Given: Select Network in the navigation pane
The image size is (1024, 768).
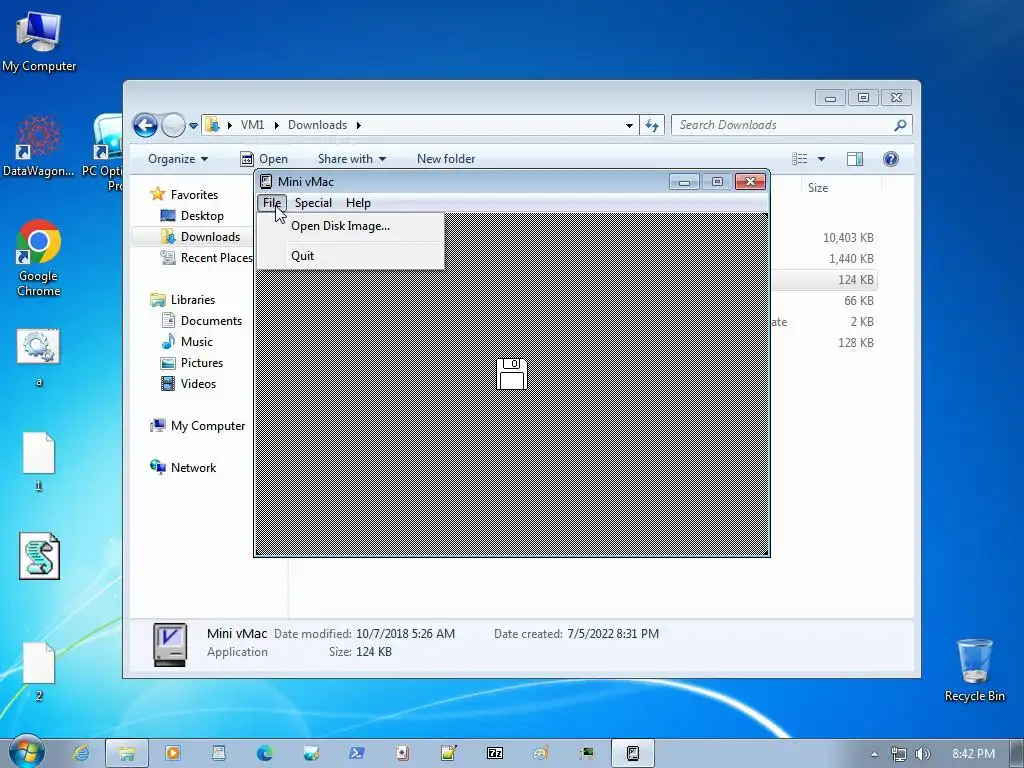Looking at the screenshot, I should [x=193, y=468].
